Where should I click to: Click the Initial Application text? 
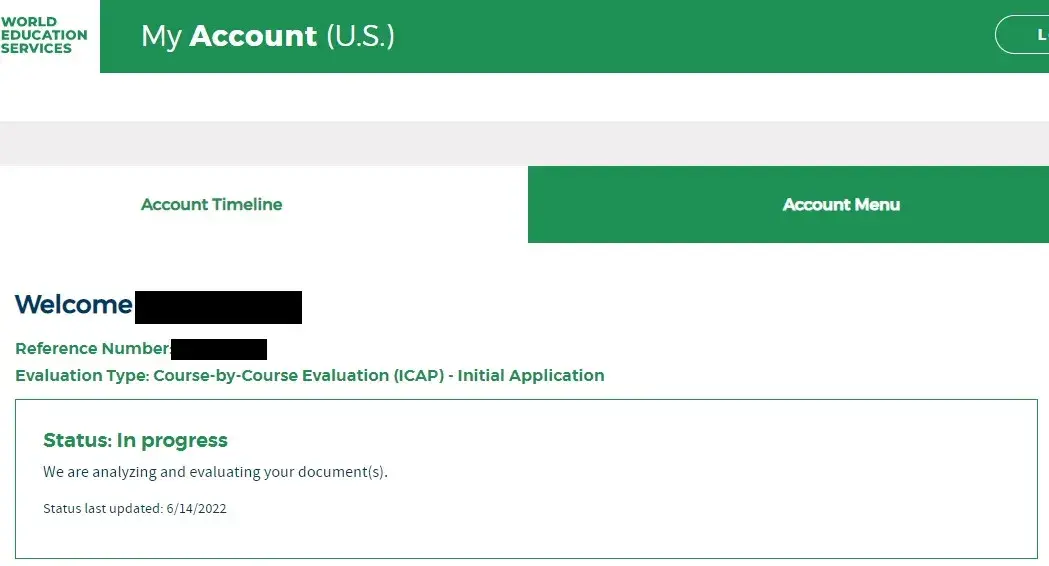(x=531, y=376)
